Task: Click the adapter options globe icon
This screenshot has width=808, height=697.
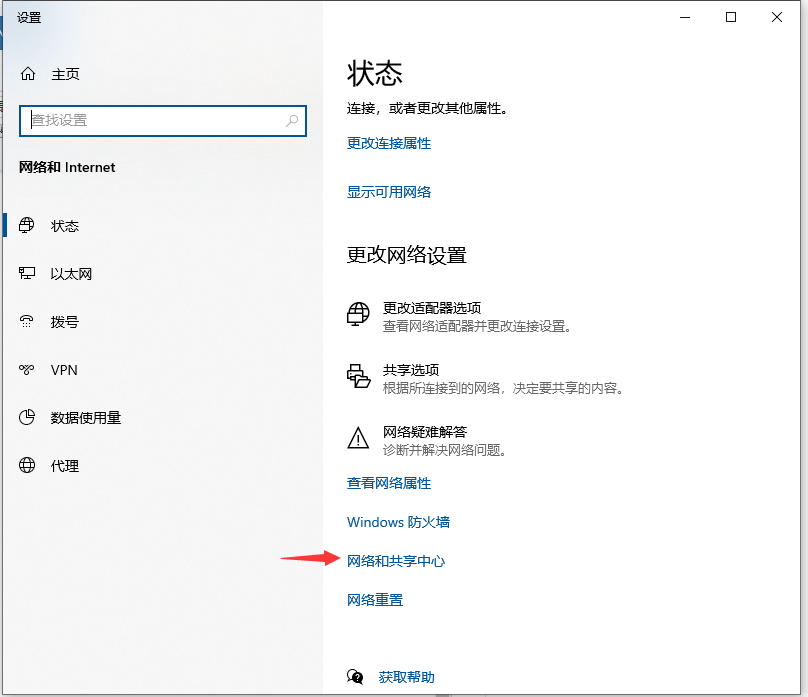Action: coord(358,315)
